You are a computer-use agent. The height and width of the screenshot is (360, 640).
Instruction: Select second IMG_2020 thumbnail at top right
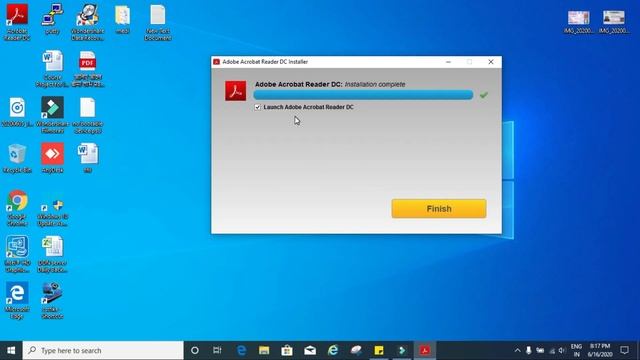pyautogui.click(x=613, y=22)
